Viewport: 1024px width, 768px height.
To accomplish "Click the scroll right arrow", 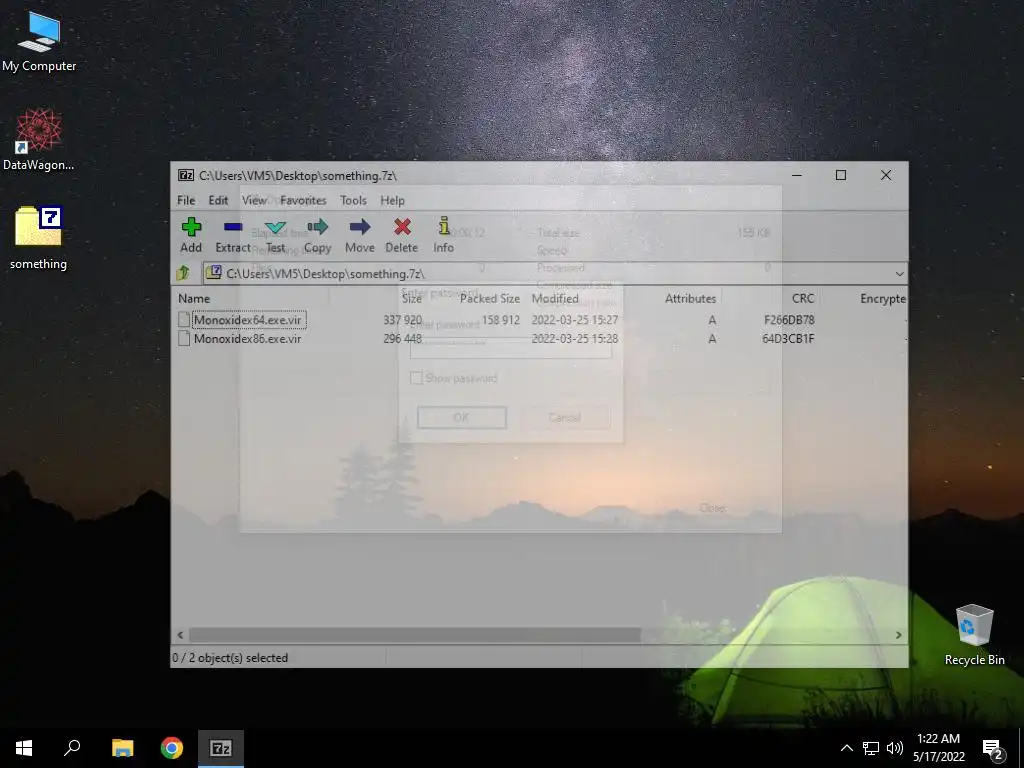I will click(899, 635).
